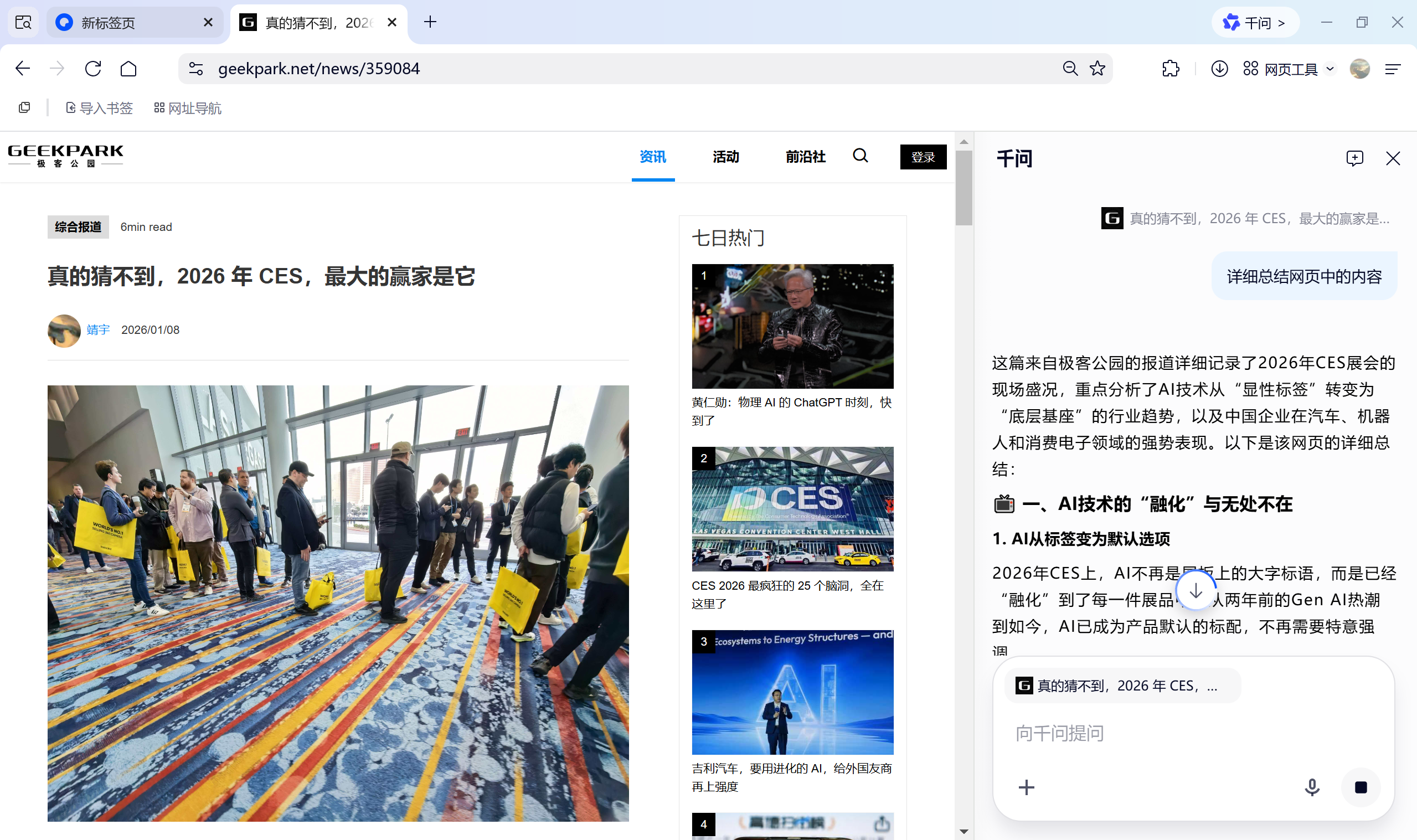Click the copy page icon below address bar
Viewport: 1417px width, 840px height.
(x=24, y=107)
